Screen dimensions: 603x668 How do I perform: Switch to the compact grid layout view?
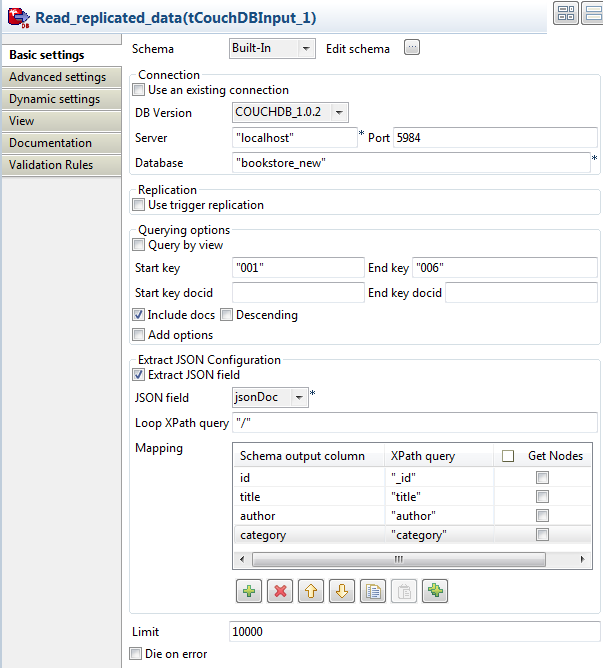pyautogui.click(x=566, y=13)
